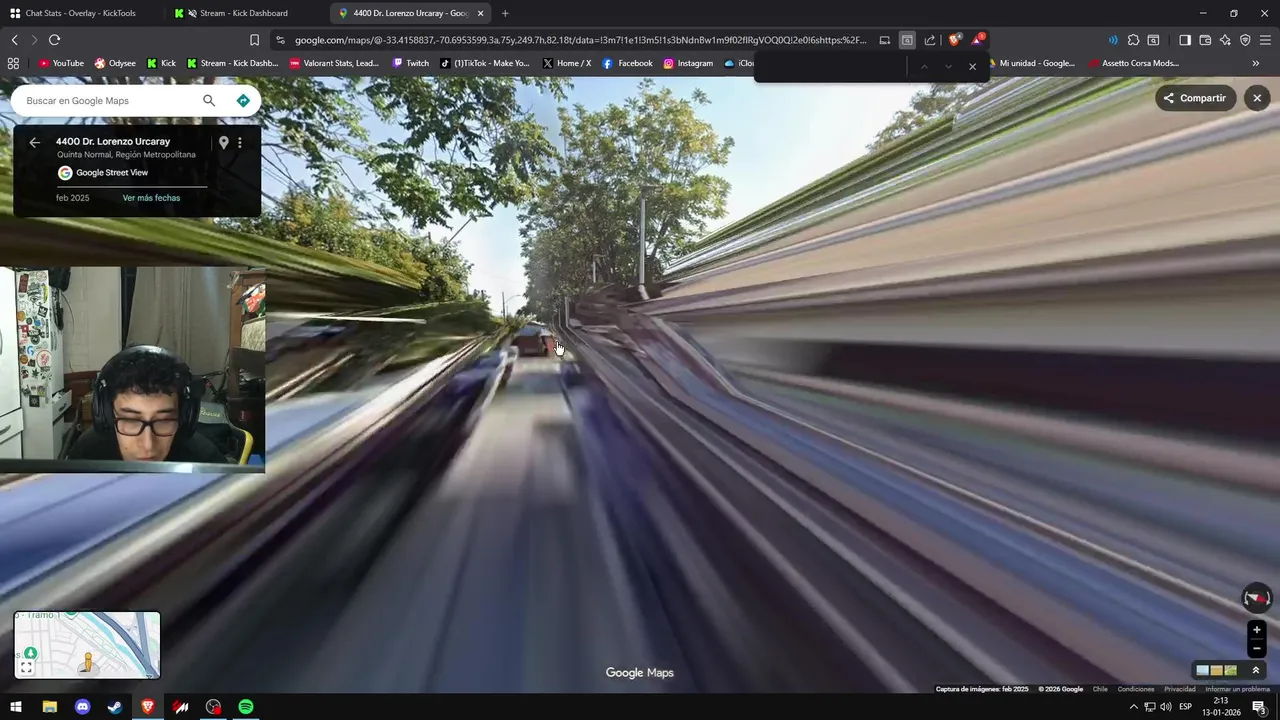This screenshot has height=720, width=1280.
Task: Open directions with the blue diamond icon
Action: point(243,100)
